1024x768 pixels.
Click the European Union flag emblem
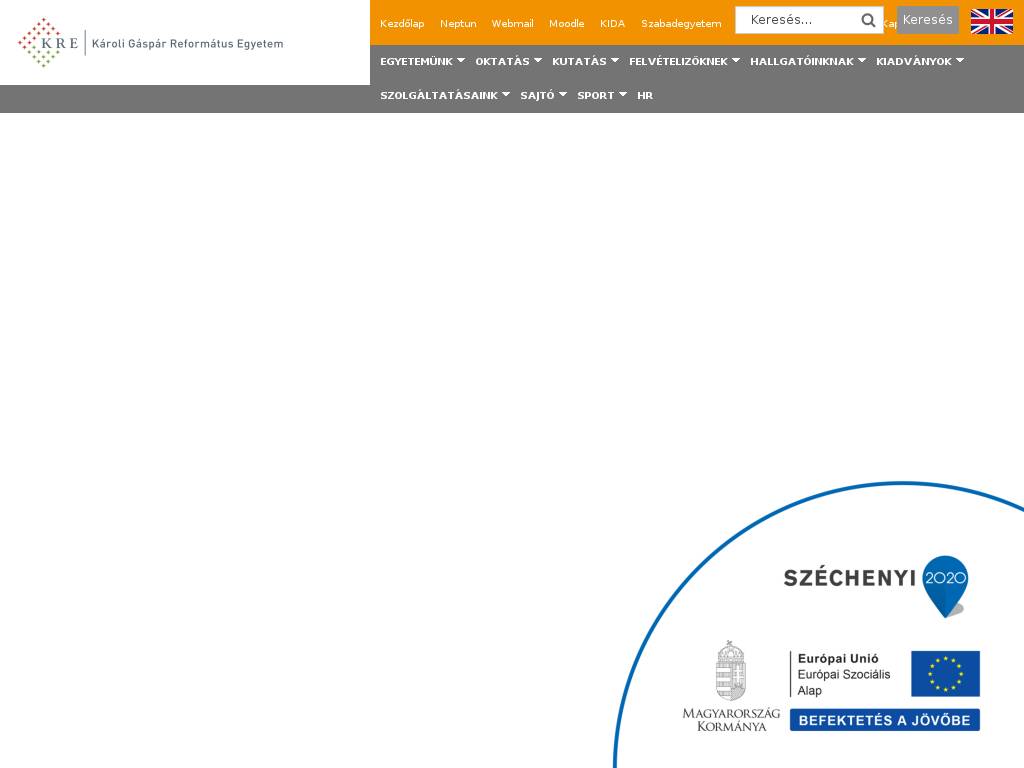[945, 673]
